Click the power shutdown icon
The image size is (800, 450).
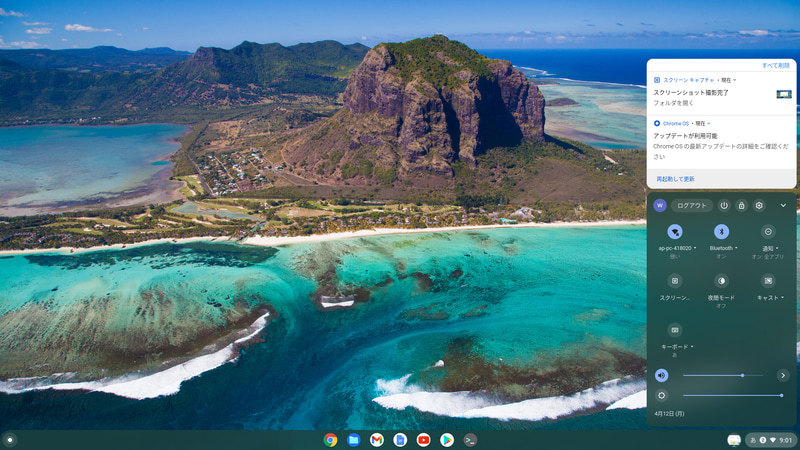click(724, 205)
